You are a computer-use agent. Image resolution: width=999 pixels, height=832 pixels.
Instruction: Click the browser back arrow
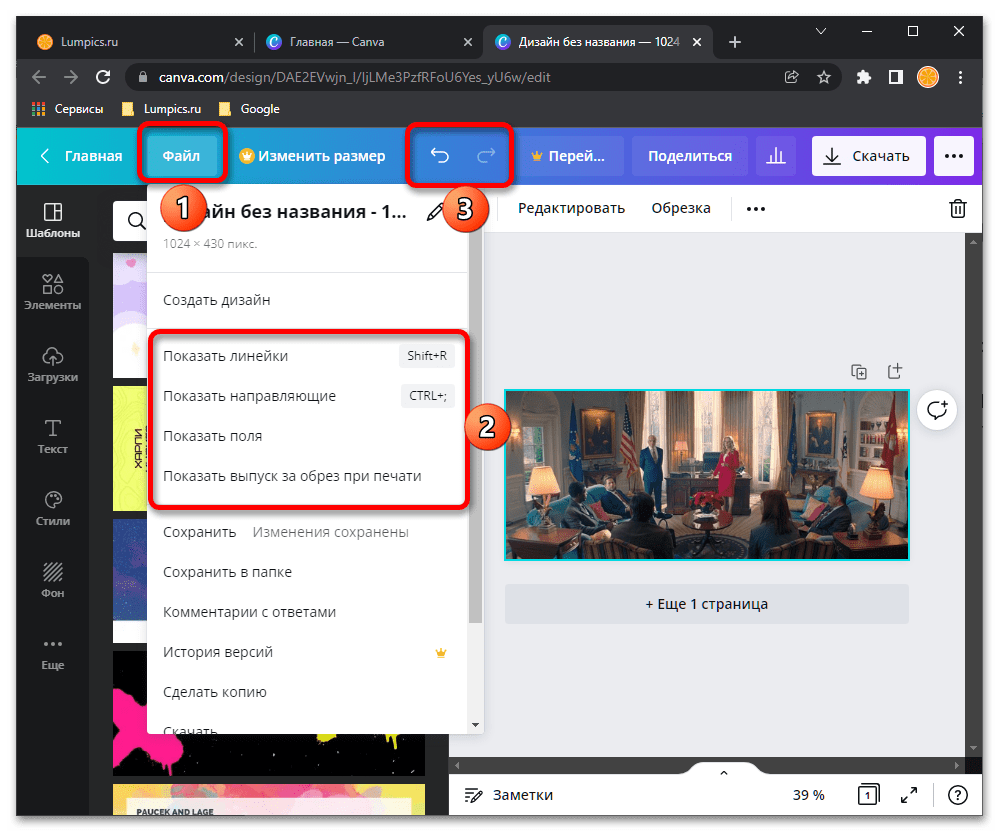[39, 77]
